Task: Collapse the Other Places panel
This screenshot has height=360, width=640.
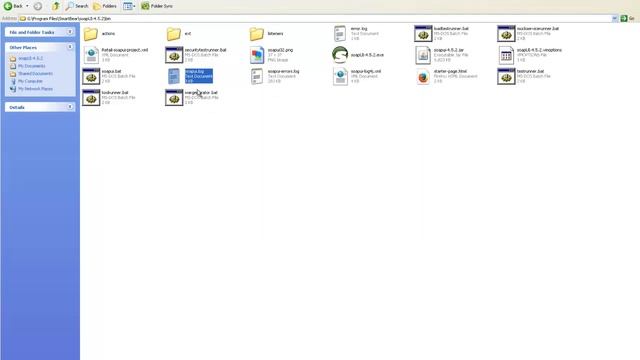Action: tap(70, 47)
